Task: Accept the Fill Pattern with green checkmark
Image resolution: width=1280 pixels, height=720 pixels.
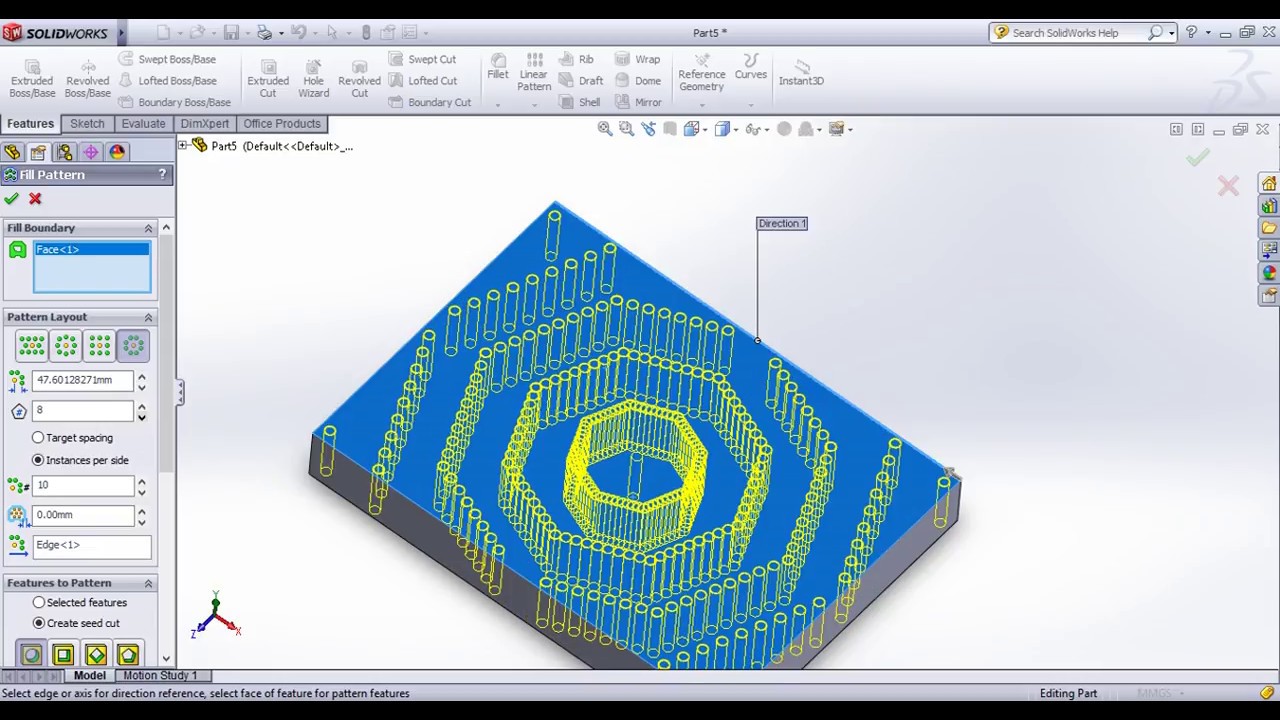Action: 12,199
